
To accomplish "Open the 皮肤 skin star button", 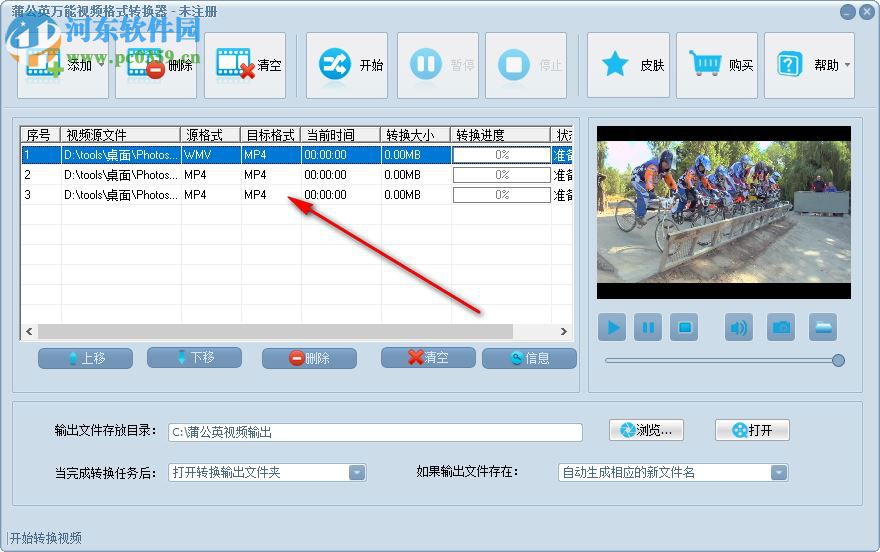I will [629, 66].
